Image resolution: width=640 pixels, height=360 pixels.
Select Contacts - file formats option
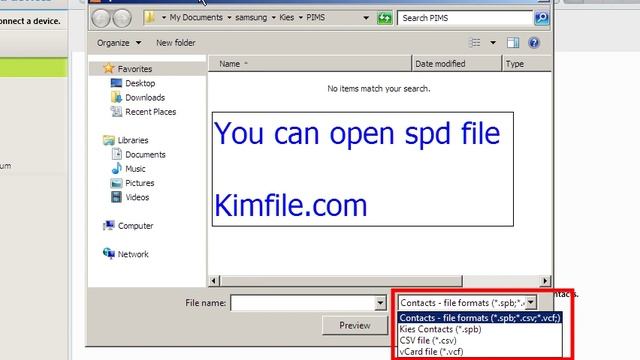(x=480, y=318)
